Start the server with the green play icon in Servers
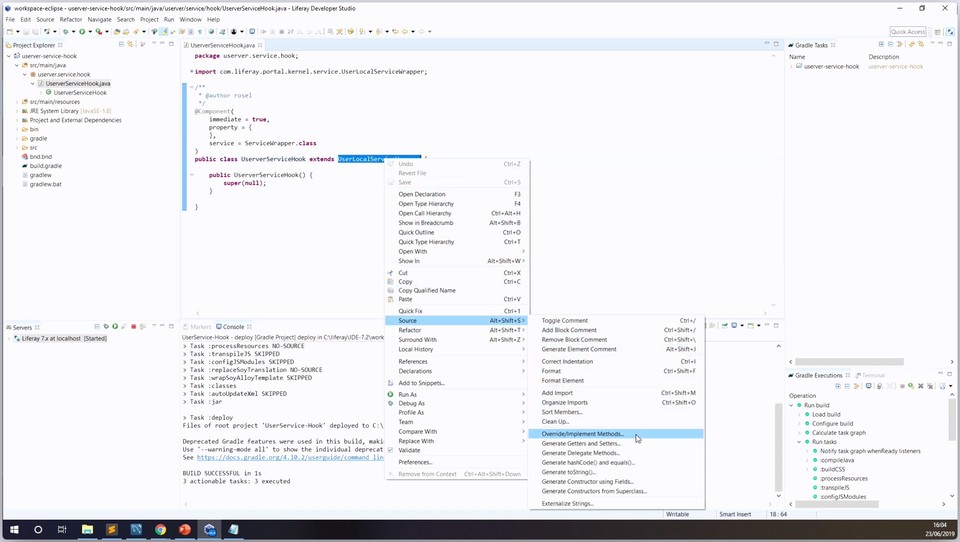 pyautogui.click(x=115, y=327)
